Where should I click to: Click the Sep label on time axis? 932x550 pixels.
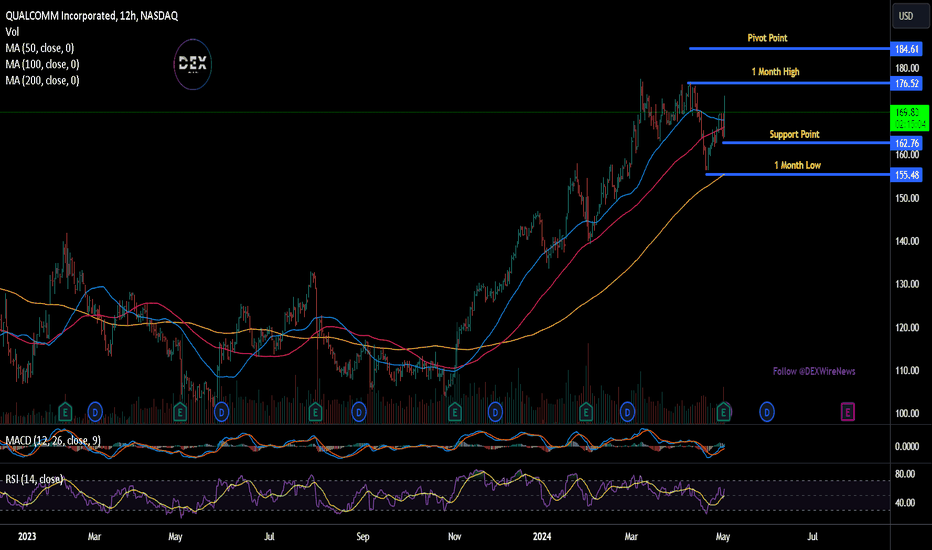[x=363, y=536]
